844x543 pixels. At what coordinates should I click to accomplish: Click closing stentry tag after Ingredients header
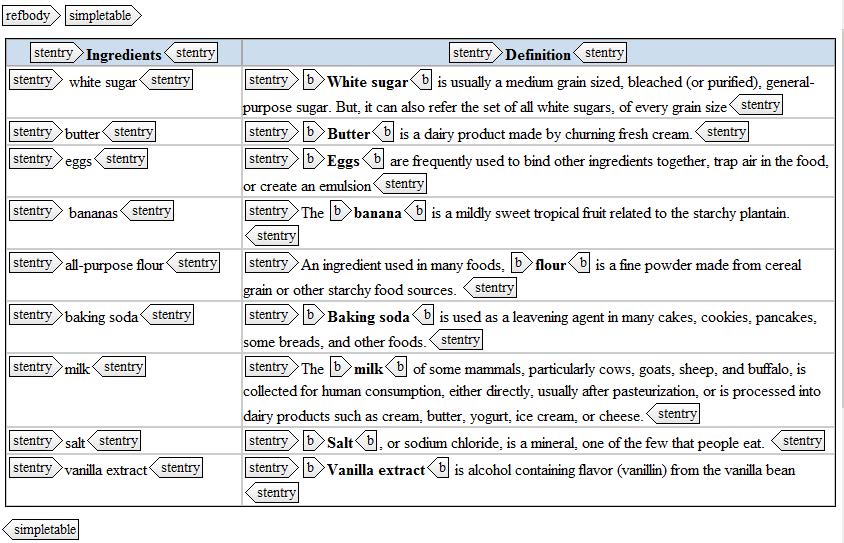click(x=191, y=53)
